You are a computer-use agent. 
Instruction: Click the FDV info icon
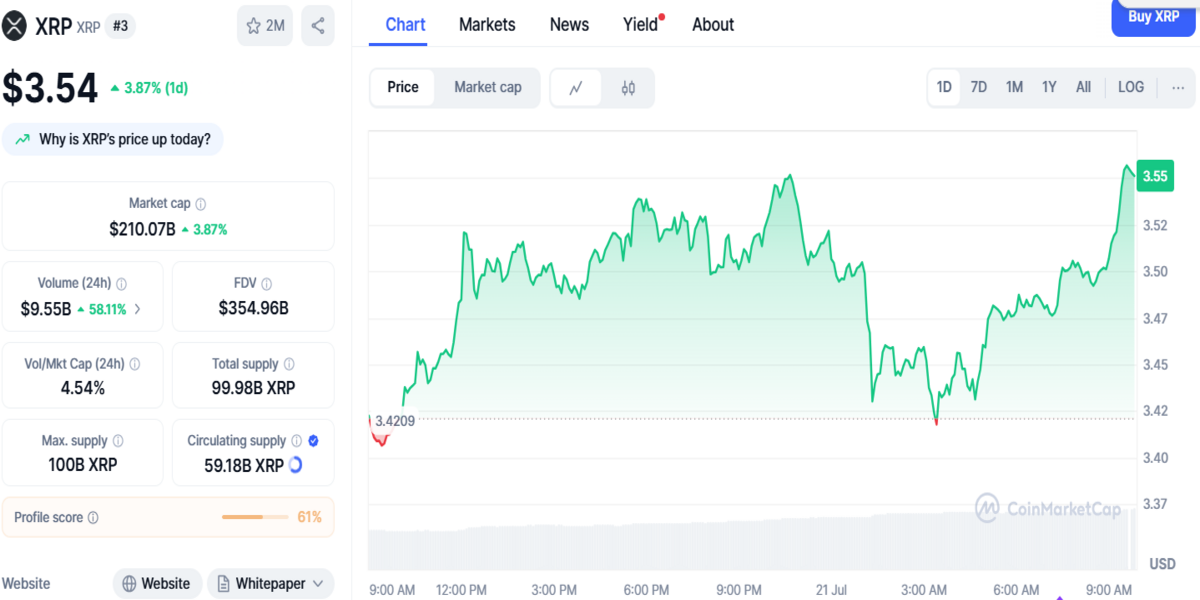267,284
